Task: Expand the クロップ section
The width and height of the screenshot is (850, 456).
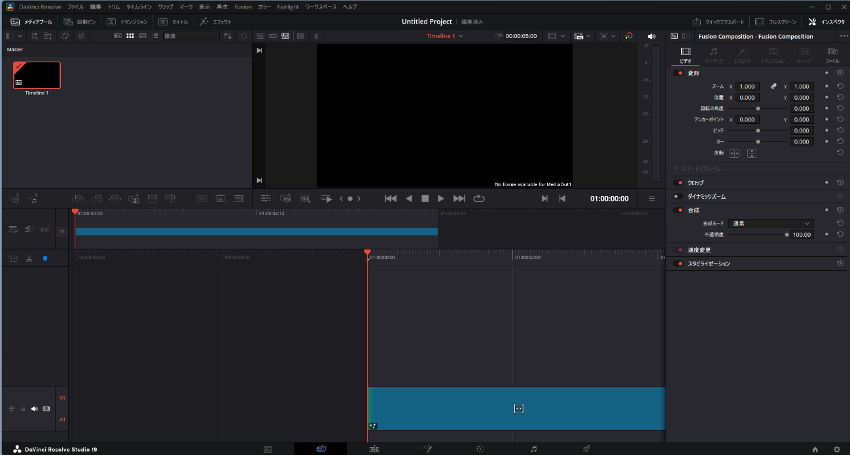Action: pyautogui.click(x=694, y=183)
